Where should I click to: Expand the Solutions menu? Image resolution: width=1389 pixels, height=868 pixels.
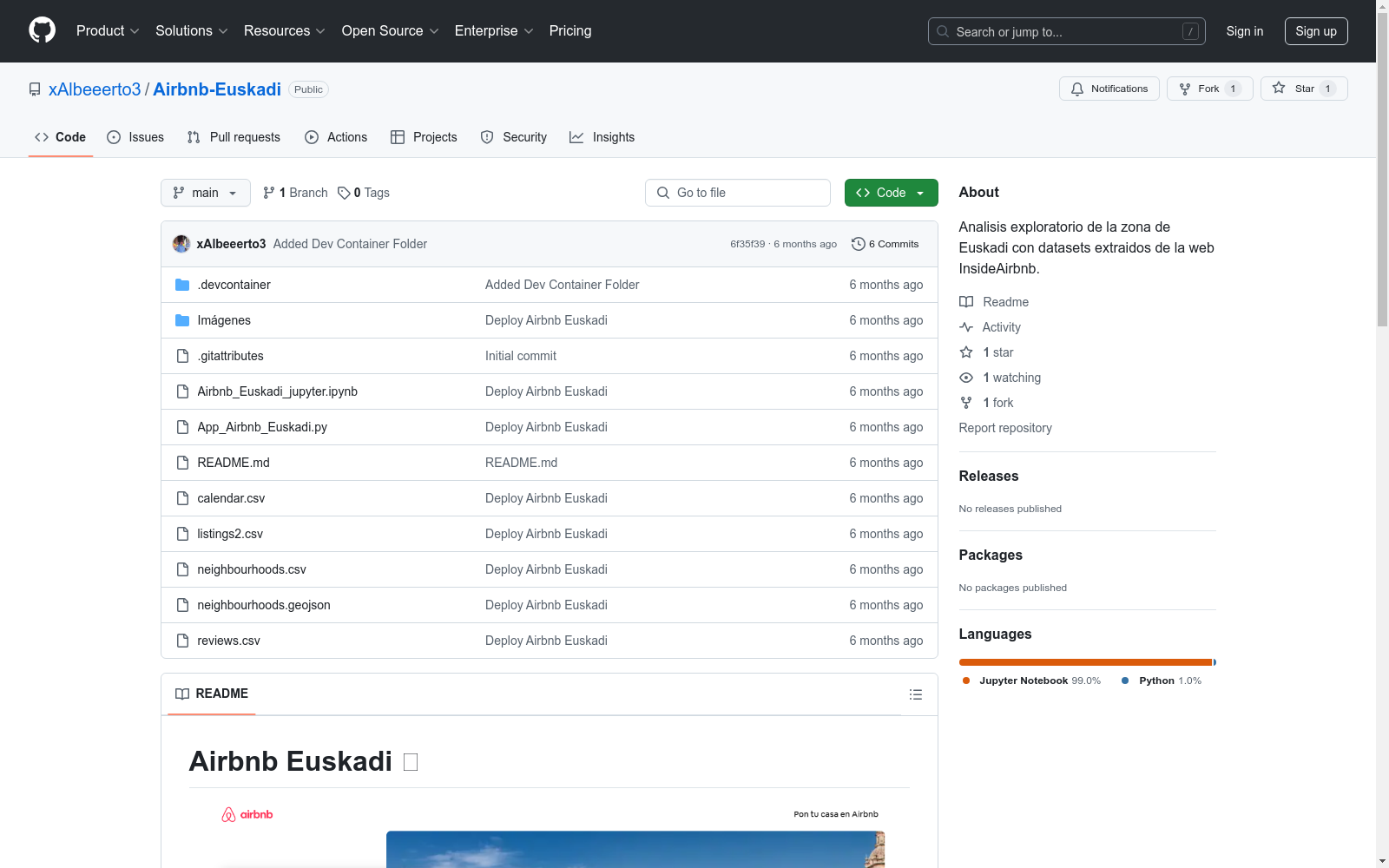point(191,30)
